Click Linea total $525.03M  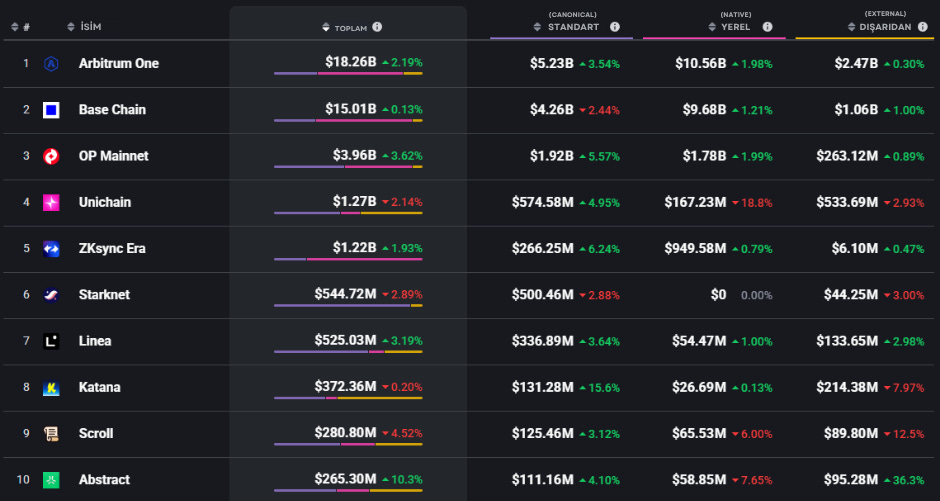click(x=345, y=340)
